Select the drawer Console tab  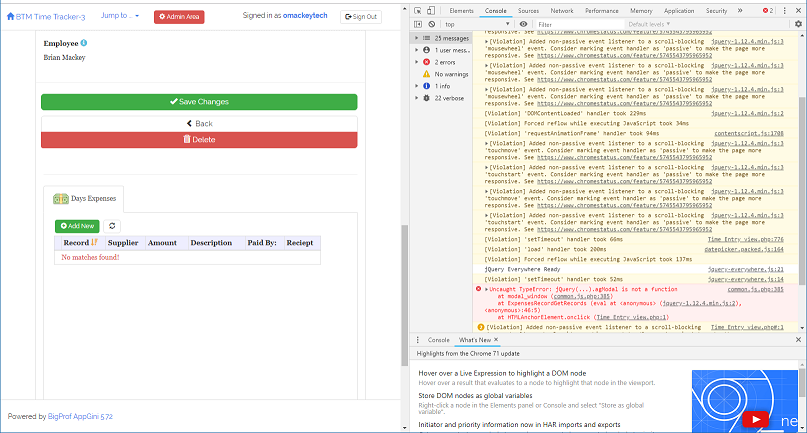(438, 340)
